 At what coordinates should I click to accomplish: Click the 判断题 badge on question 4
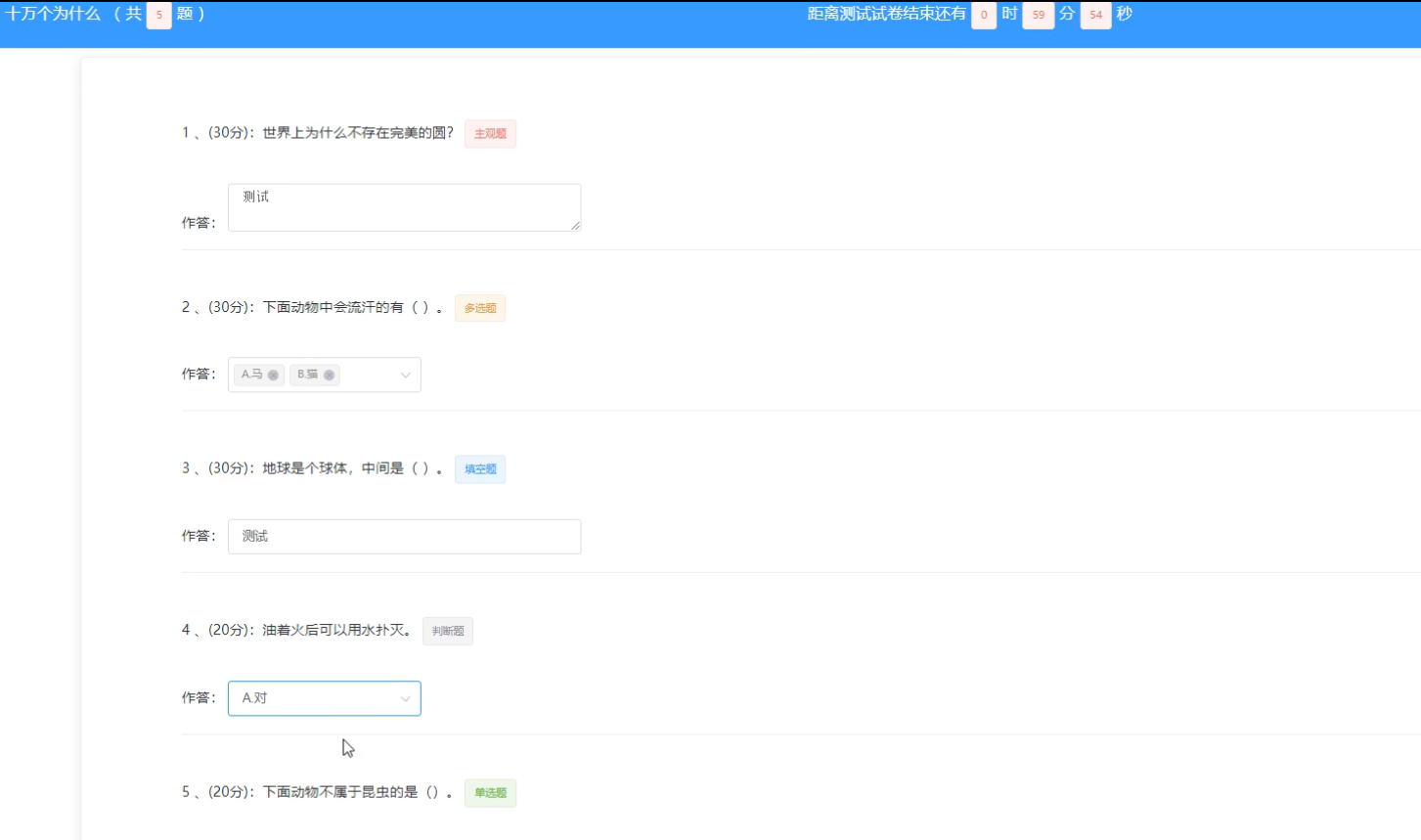[447, 631]
